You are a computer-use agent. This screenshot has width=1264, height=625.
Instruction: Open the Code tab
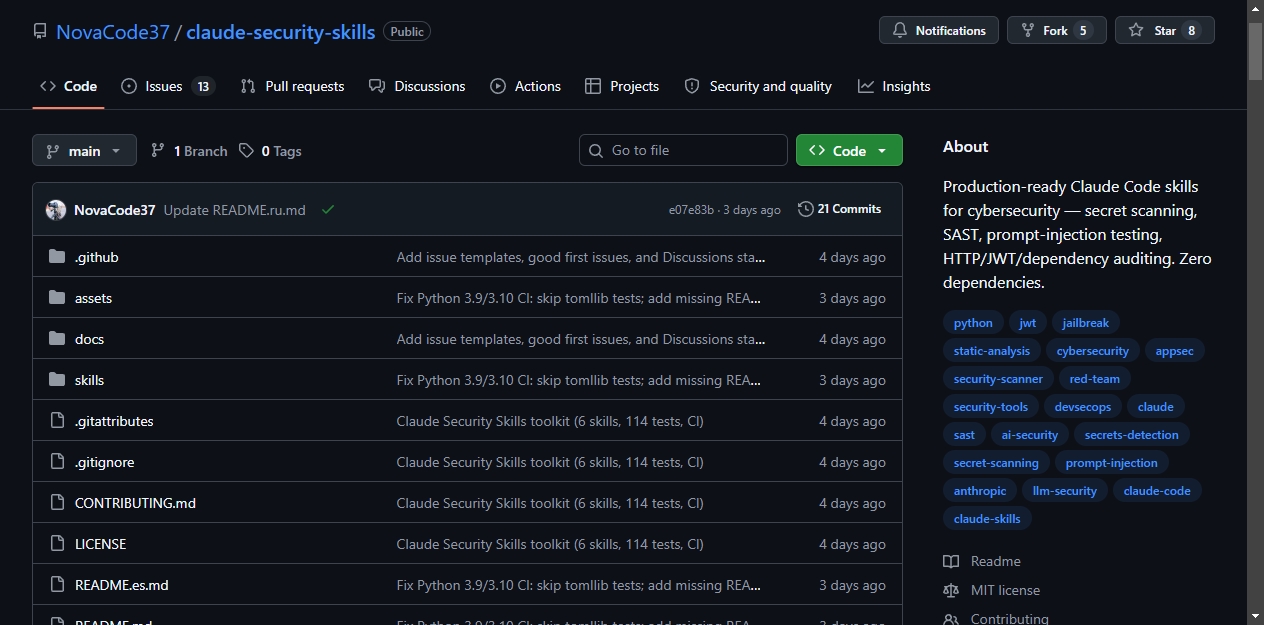[x=68, y=86]
